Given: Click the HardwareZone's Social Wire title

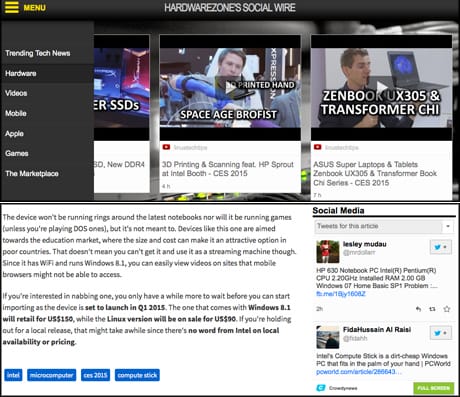Looking at the screenshot, I should [230, 8].
